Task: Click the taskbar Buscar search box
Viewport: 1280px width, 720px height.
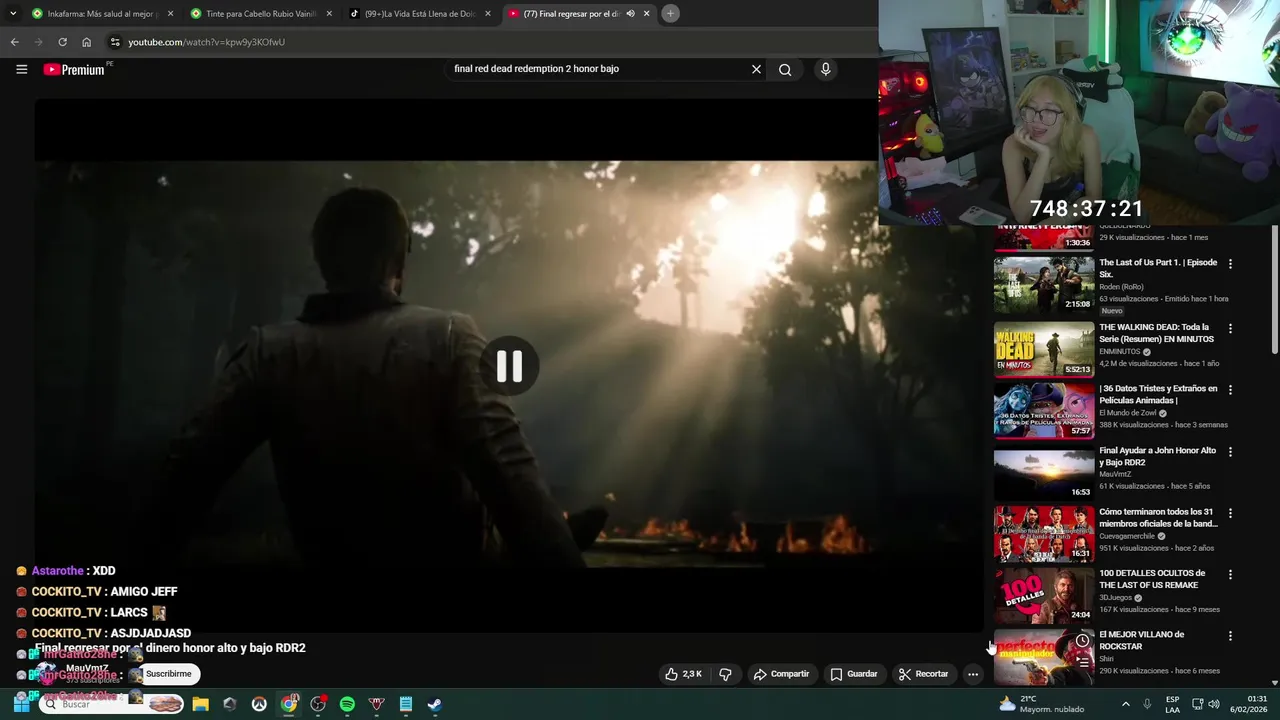Action: coord(113,704)
